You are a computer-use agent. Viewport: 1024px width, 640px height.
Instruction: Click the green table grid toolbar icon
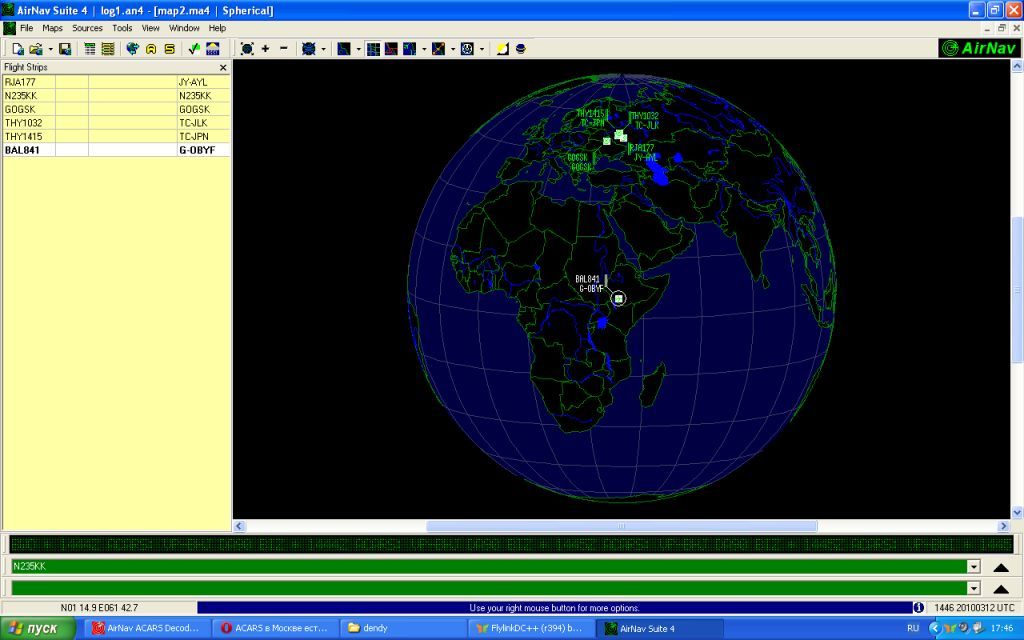(x=90, y=49)
